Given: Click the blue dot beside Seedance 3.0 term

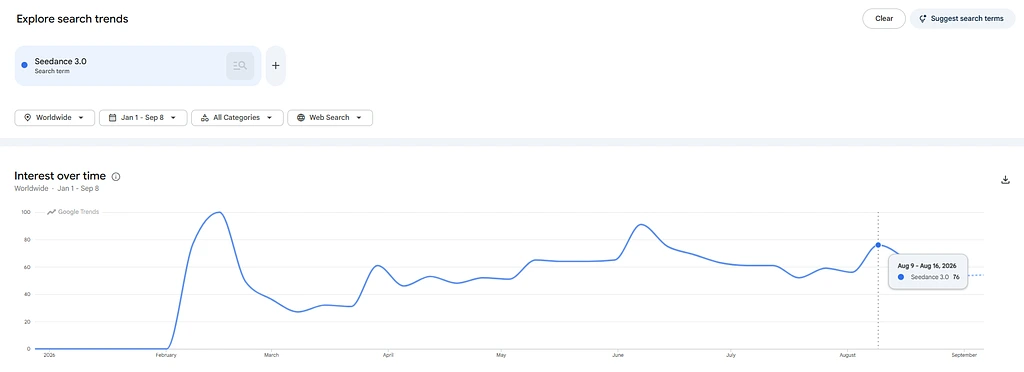Looking at the screenshot, I should (25, 65).
